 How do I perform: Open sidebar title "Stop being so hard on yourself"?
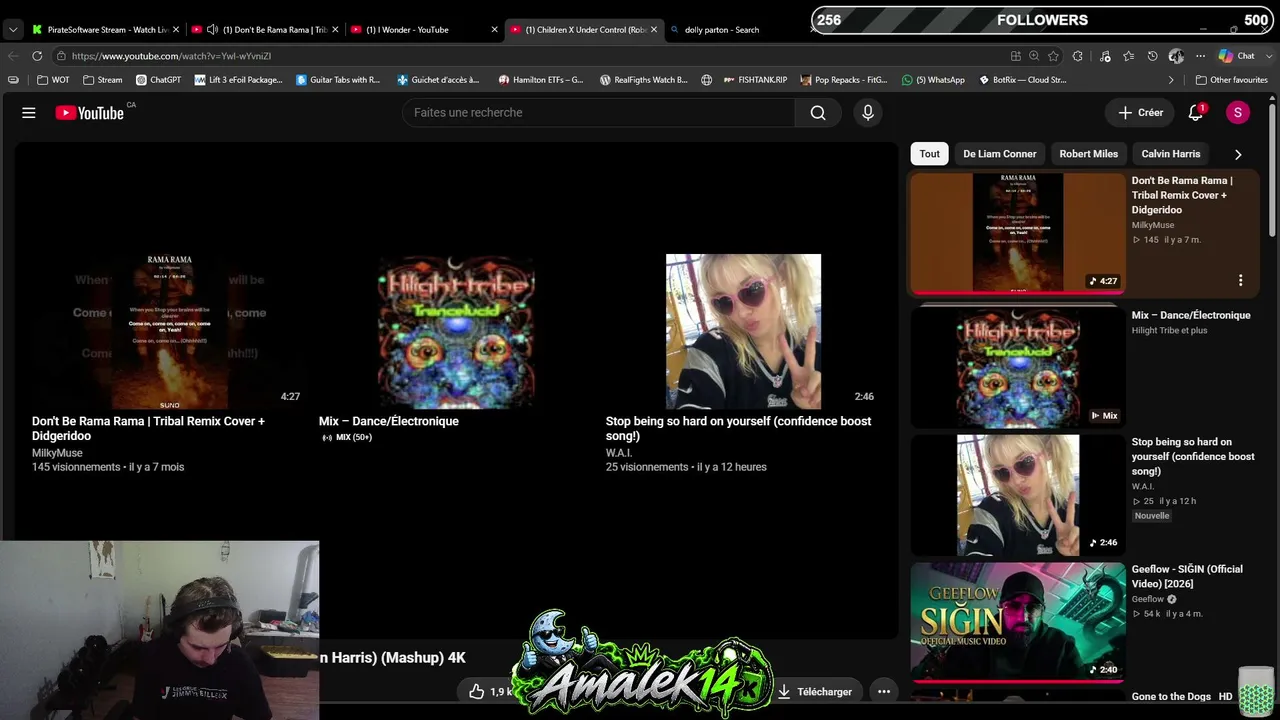click(1193, 456)
